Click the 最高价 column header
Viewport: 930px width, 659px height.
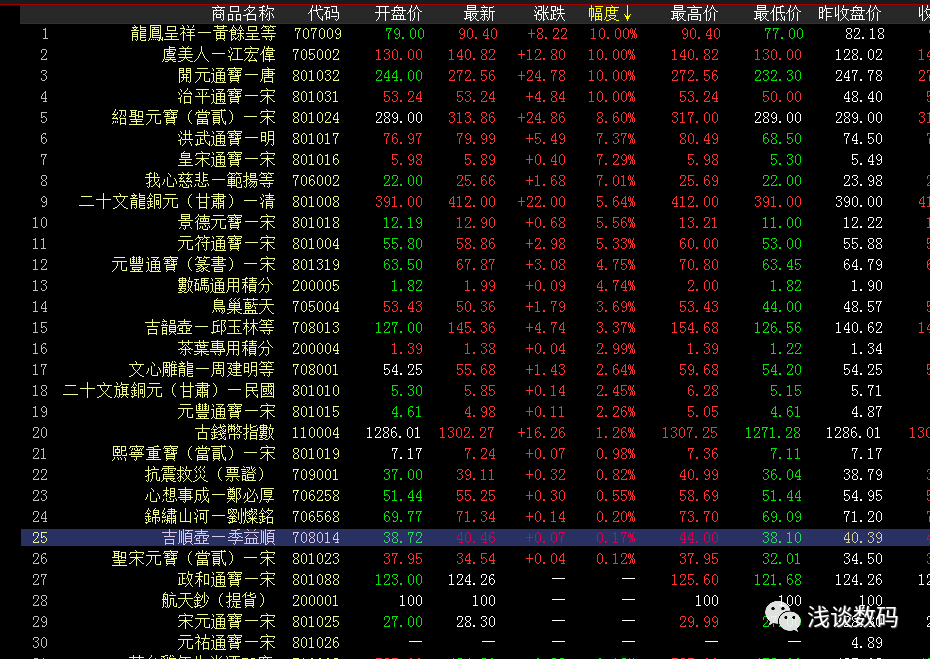(695, 13)
